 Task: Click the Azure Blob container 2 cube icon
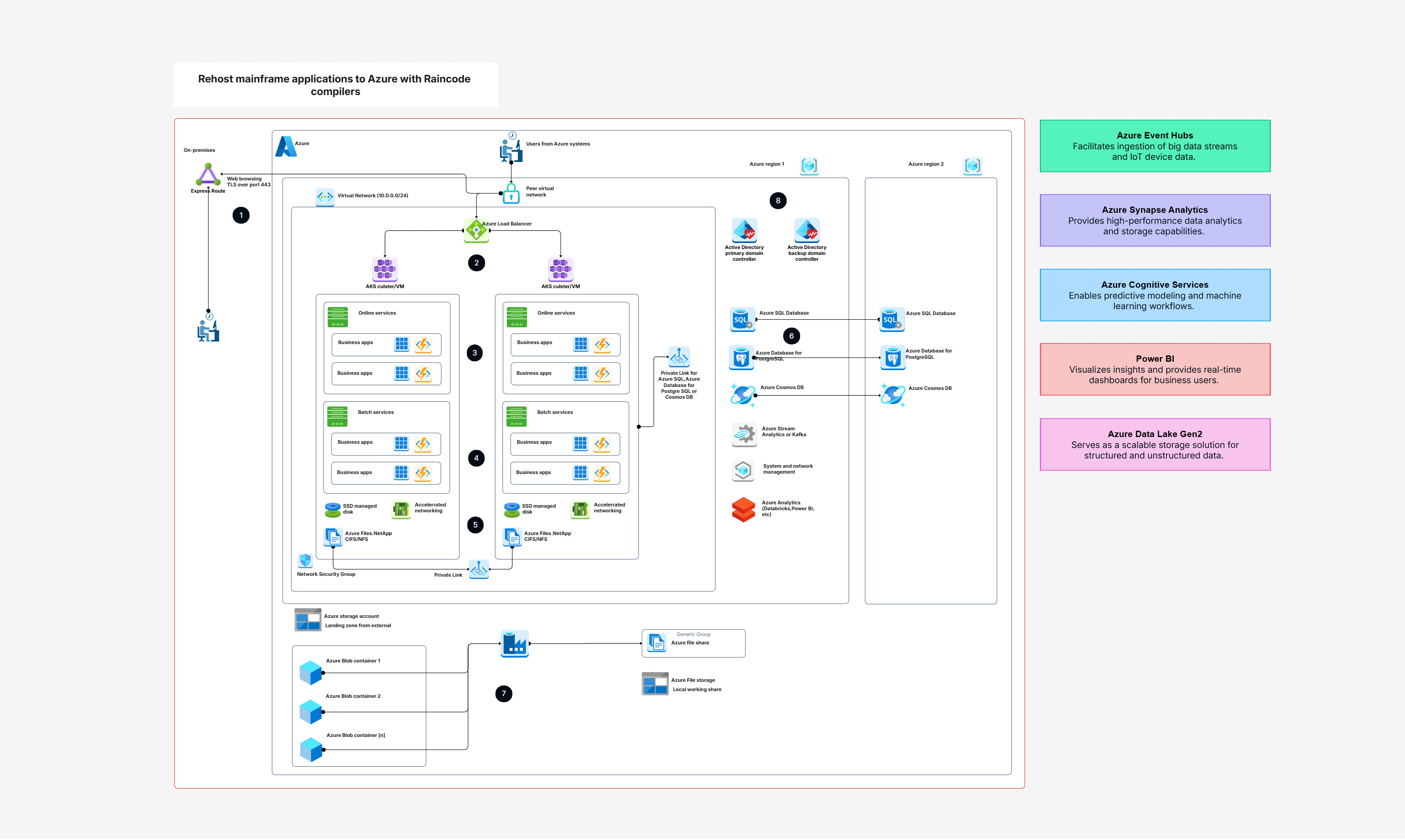click(x=311, y=712)
